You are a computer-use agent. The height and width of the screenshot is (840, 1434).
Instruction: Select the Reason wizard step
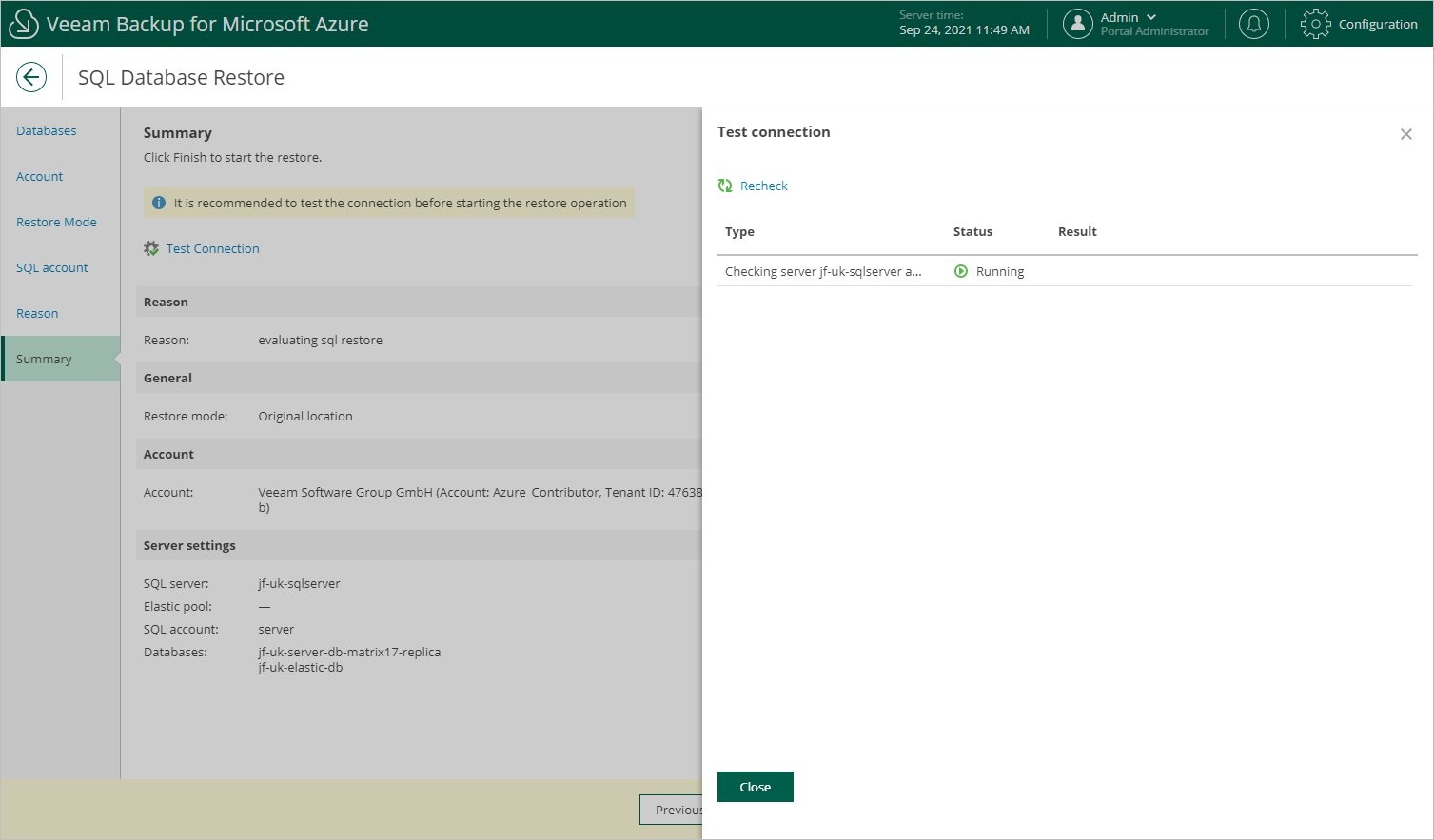[x=37, y=313]
